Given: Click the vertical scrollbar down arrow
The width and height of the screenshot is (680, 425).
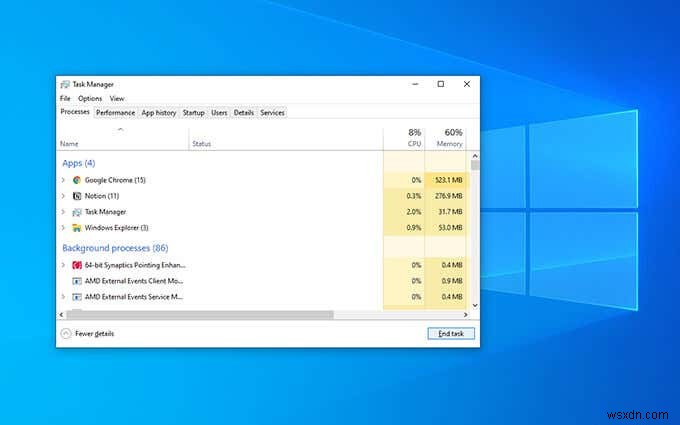Looking at the screenshot, I should point(475,306).
